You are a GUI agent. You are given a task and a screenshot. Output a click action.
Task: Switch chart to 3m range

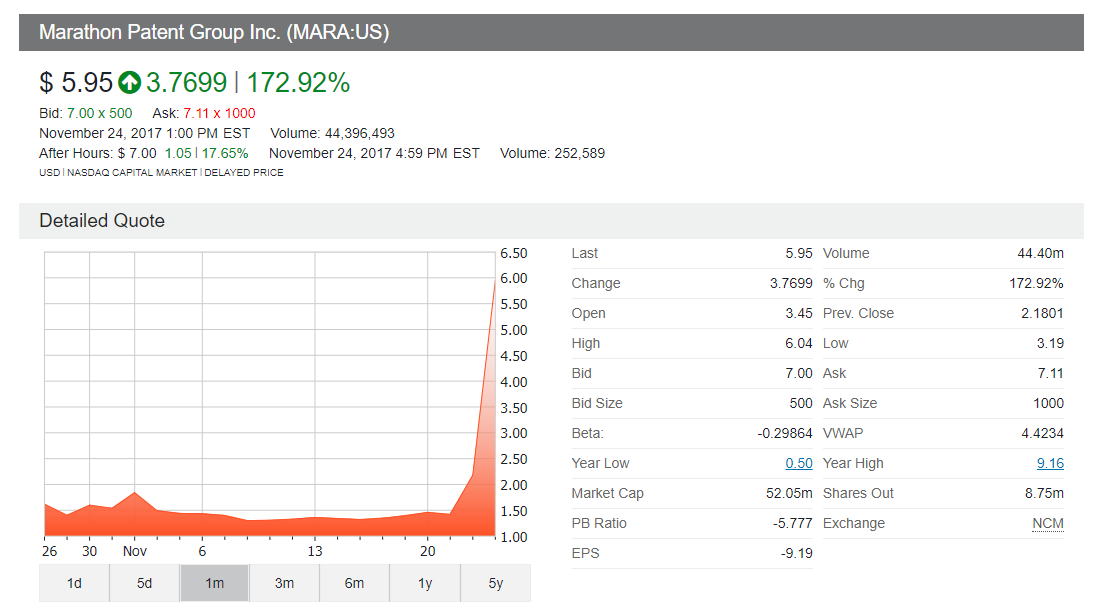pyautogui.click(x=284, y=583)
